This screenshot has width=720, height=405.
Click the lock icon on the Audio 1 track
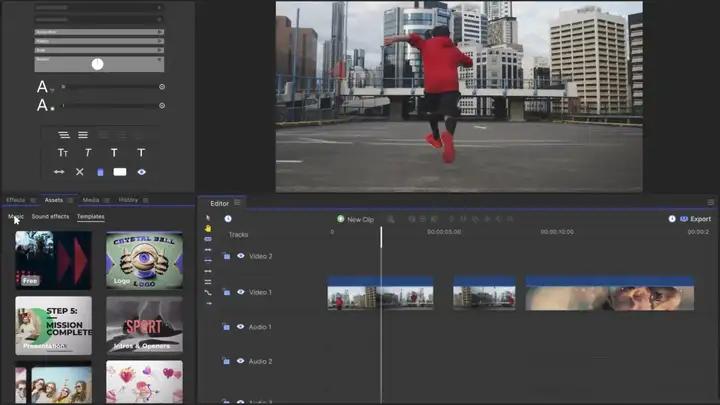pos(227,327)
